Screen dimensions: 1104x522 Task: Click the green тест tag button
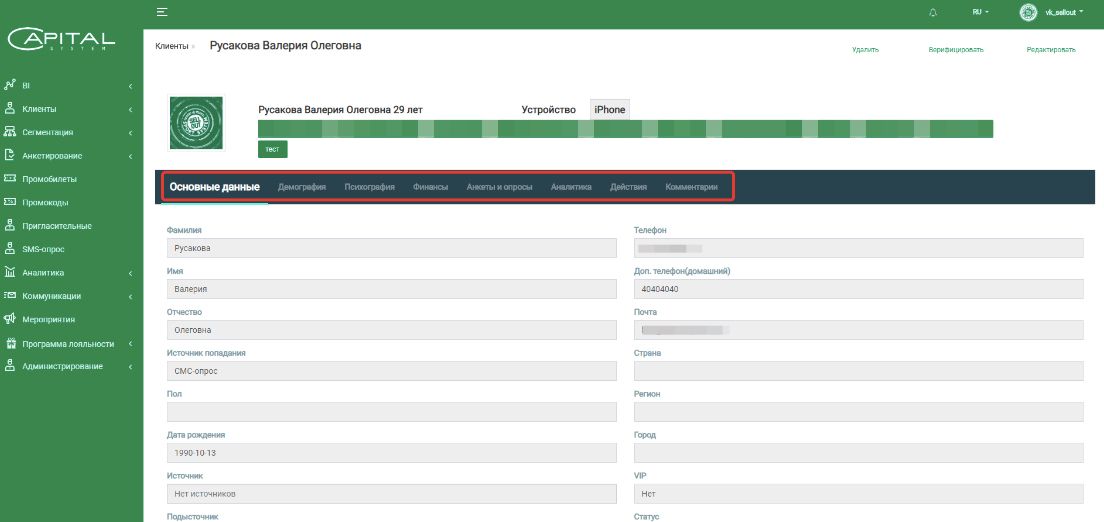pos(272,149)
